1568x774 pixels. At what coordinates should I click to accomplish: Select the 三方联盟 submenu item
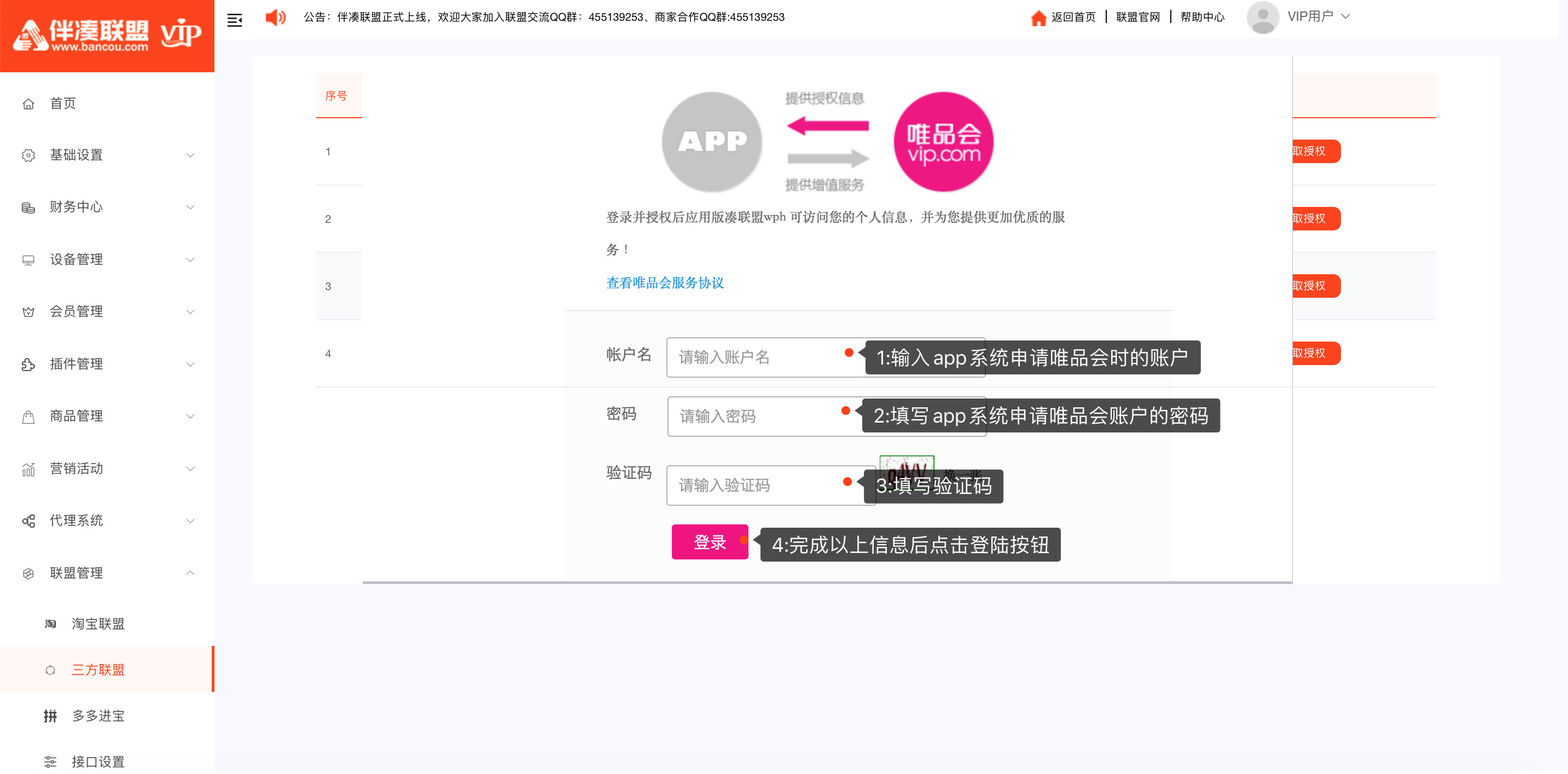click(x=107, y=669)
